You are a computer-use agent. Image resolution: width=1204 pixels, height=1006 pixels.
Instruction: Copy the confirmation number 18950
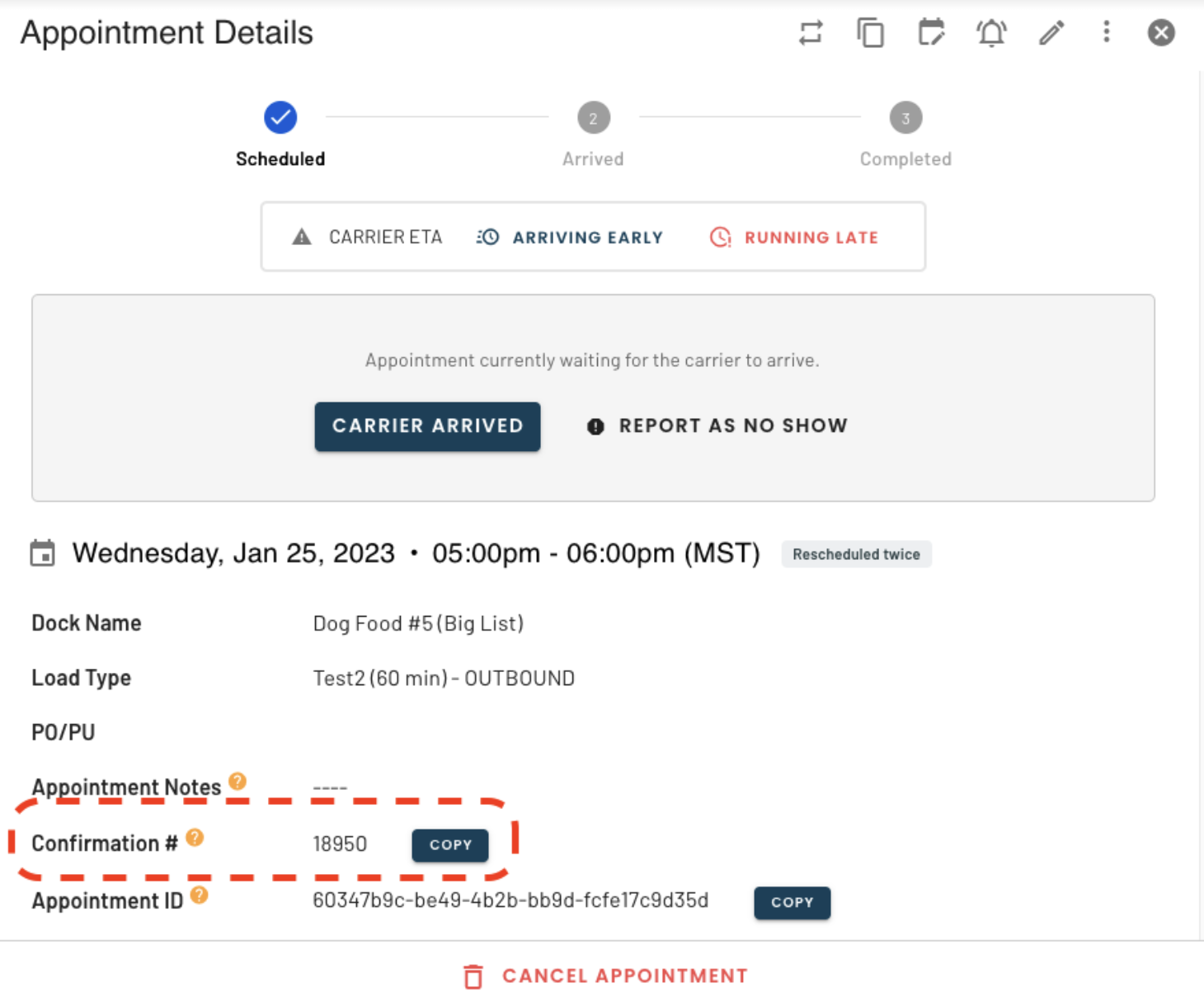click(450, 845)
